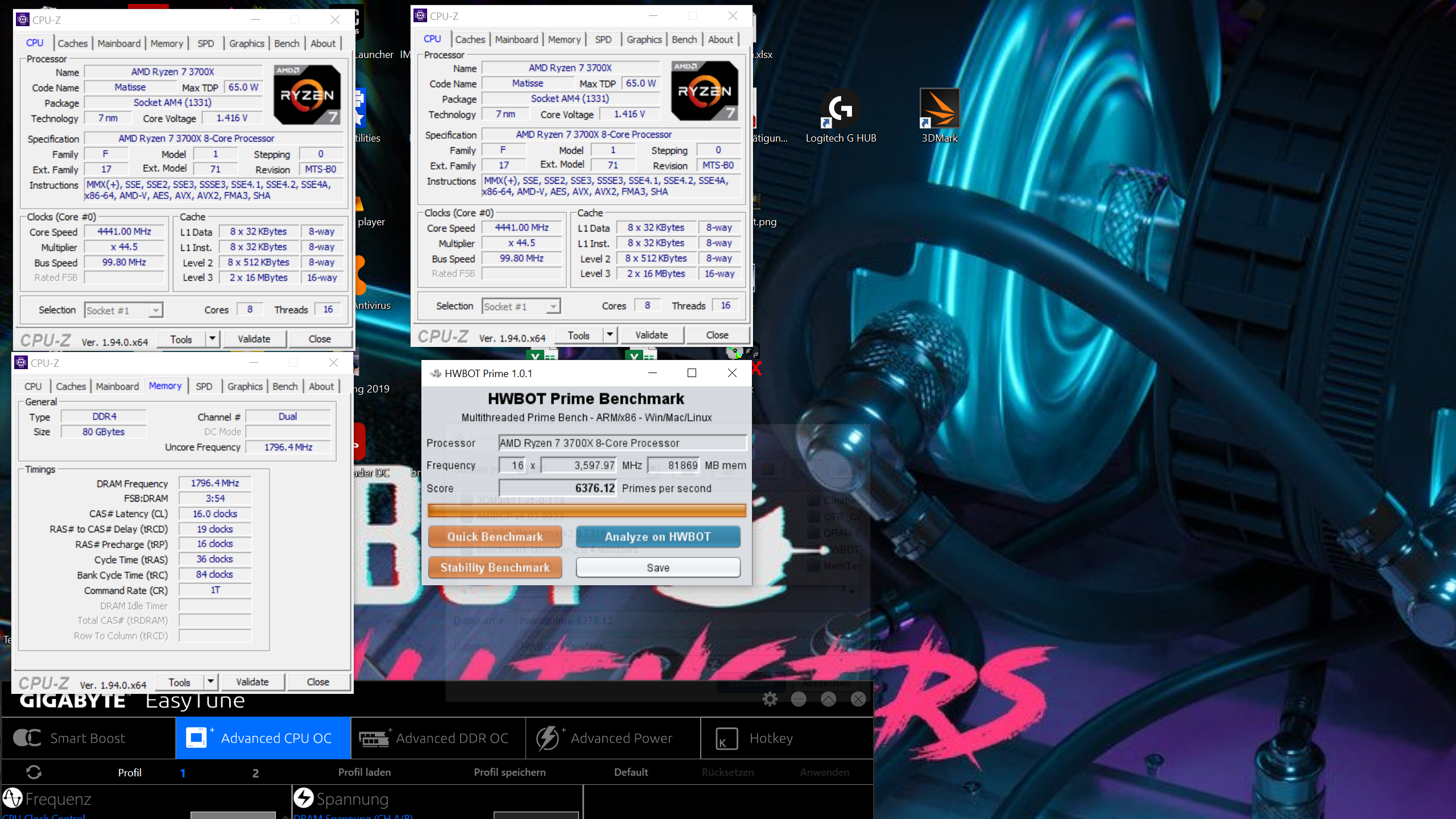
Task: Click Bank Cycle Time value 84 clocks
Action: (215, 574)
